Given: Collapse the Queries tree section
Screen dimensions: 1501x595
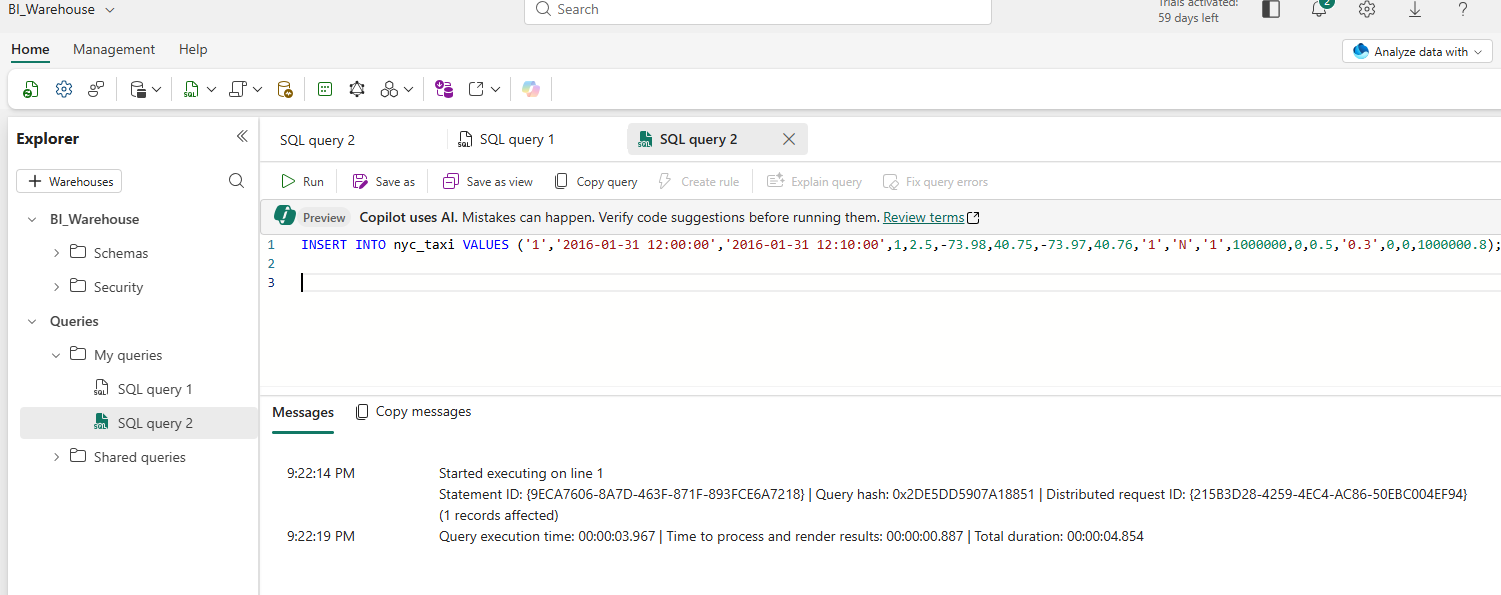Looking at the screenshot, I should pos(32,321).
